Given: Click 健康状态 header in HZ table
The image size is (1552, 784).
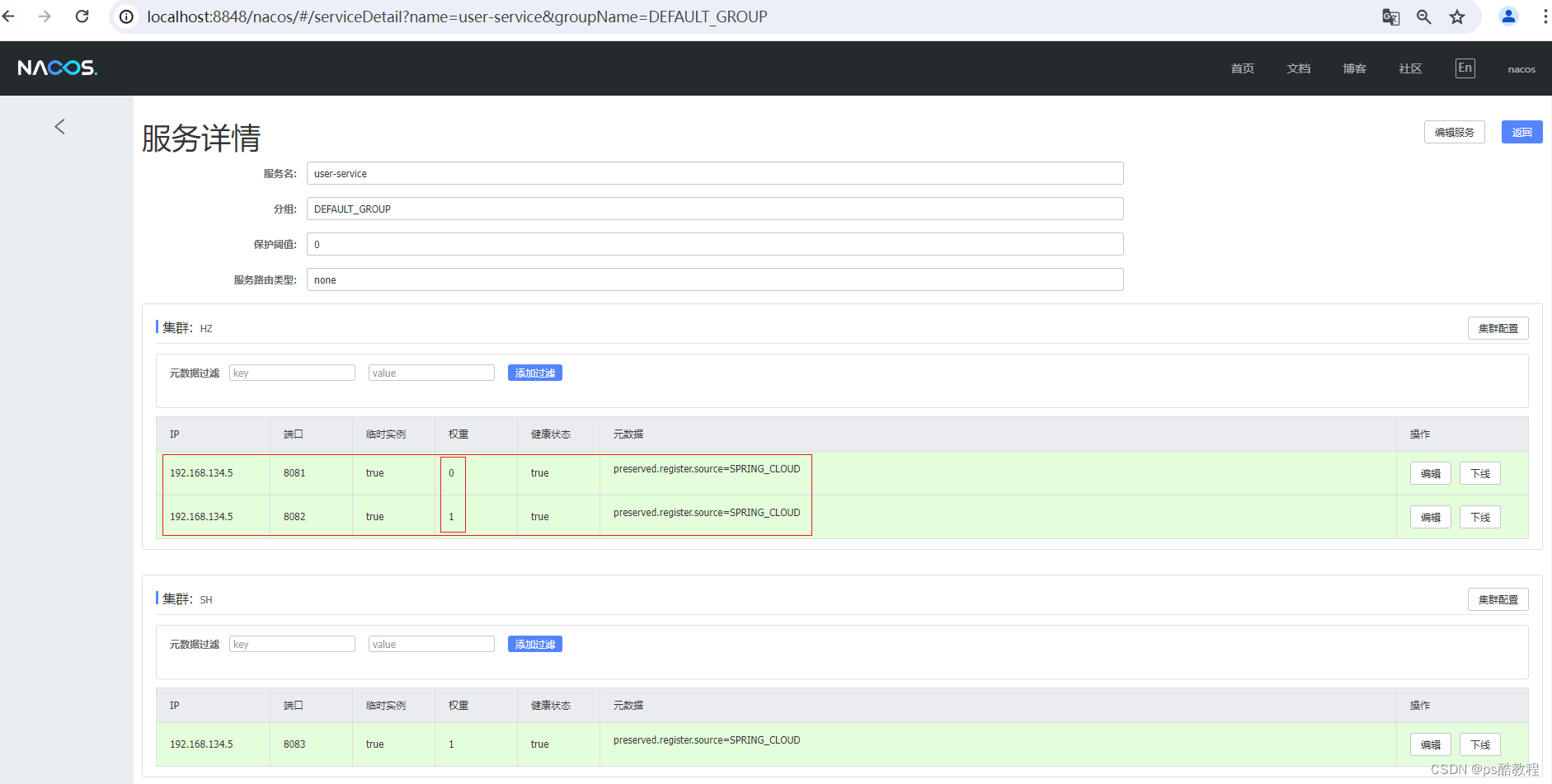Looking at the screenshot, I should (x=551, y=434).
